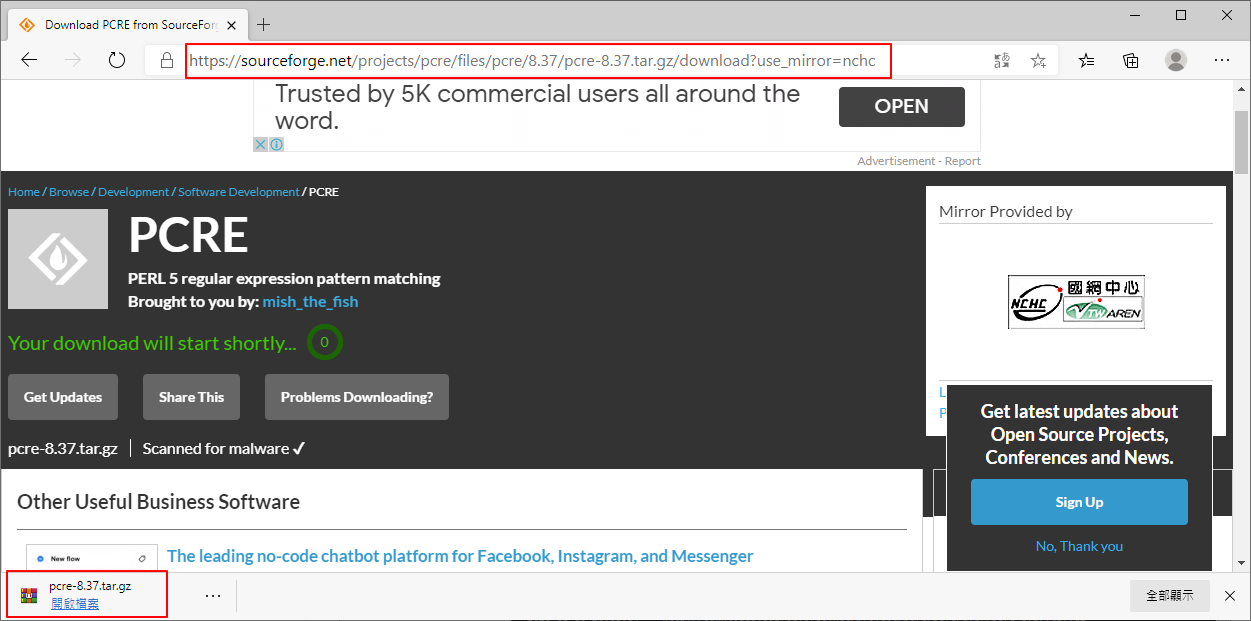Open the downloaded pcre-8.37.tar.gz file link
The image size is (1251, 621).
coord(75,604)
